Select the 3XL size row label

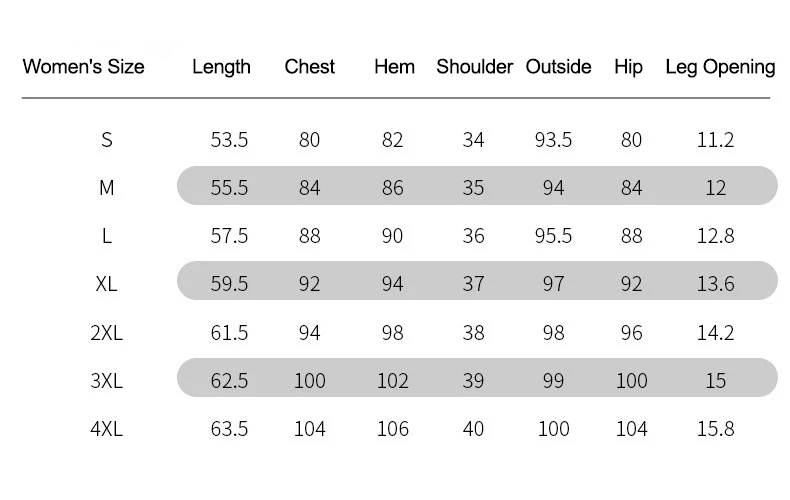(x=106, y=381)
